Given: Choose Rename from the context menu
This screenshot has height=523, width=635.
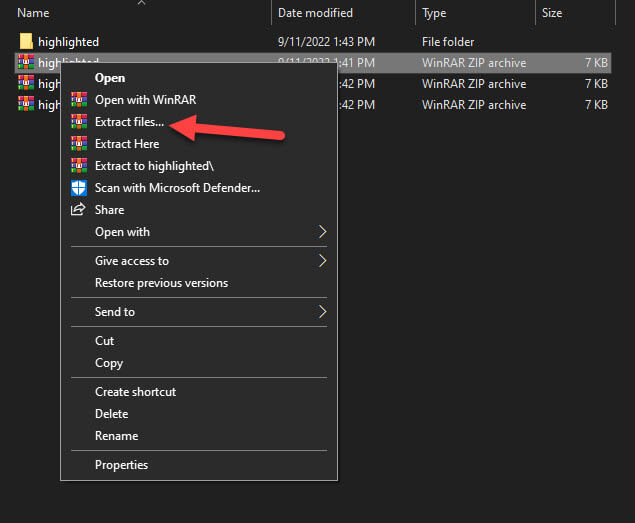Looking at the screenshot, I should [116, 436].
